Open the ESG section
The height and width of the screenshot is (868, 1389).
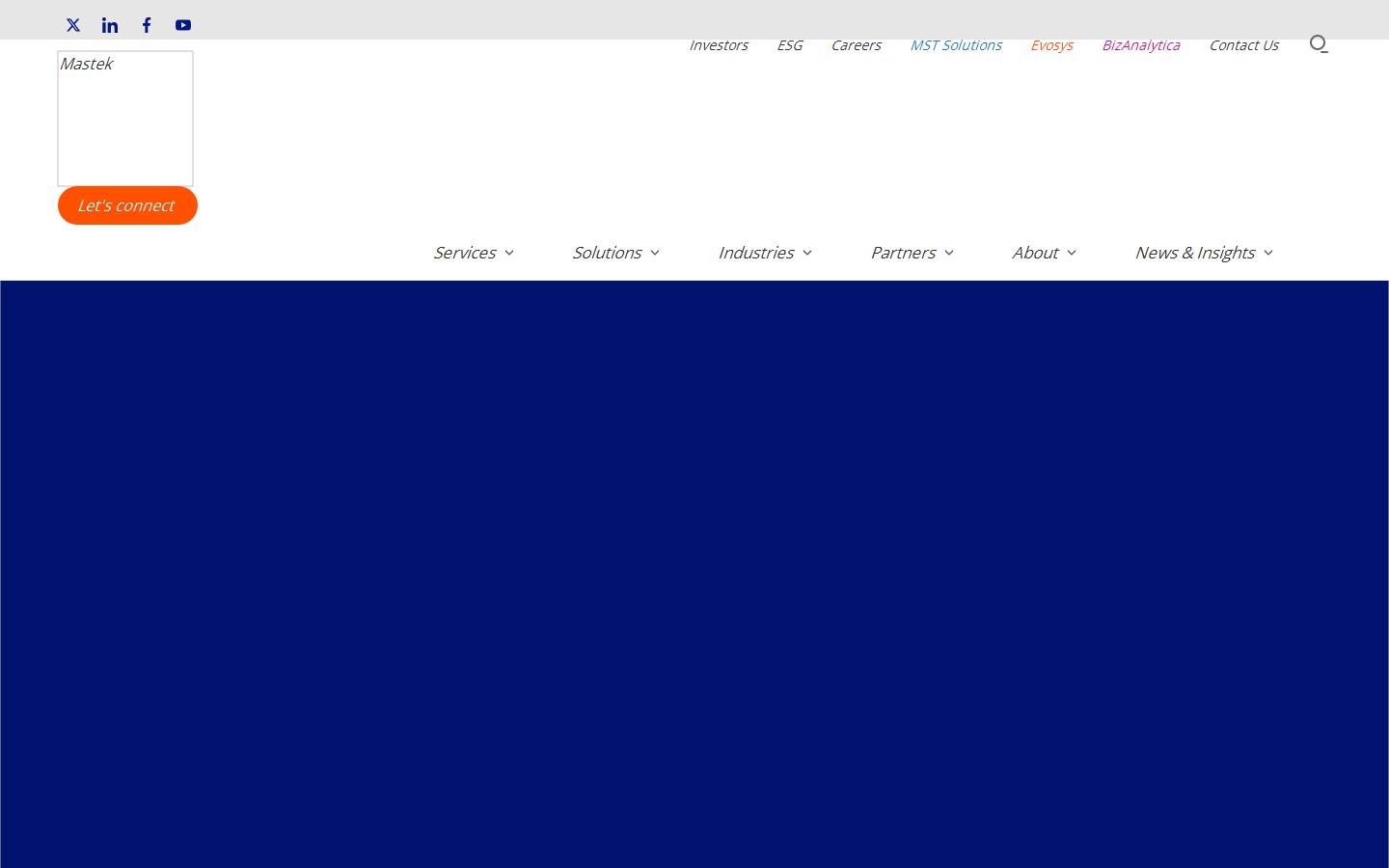[x=790, y=44]
